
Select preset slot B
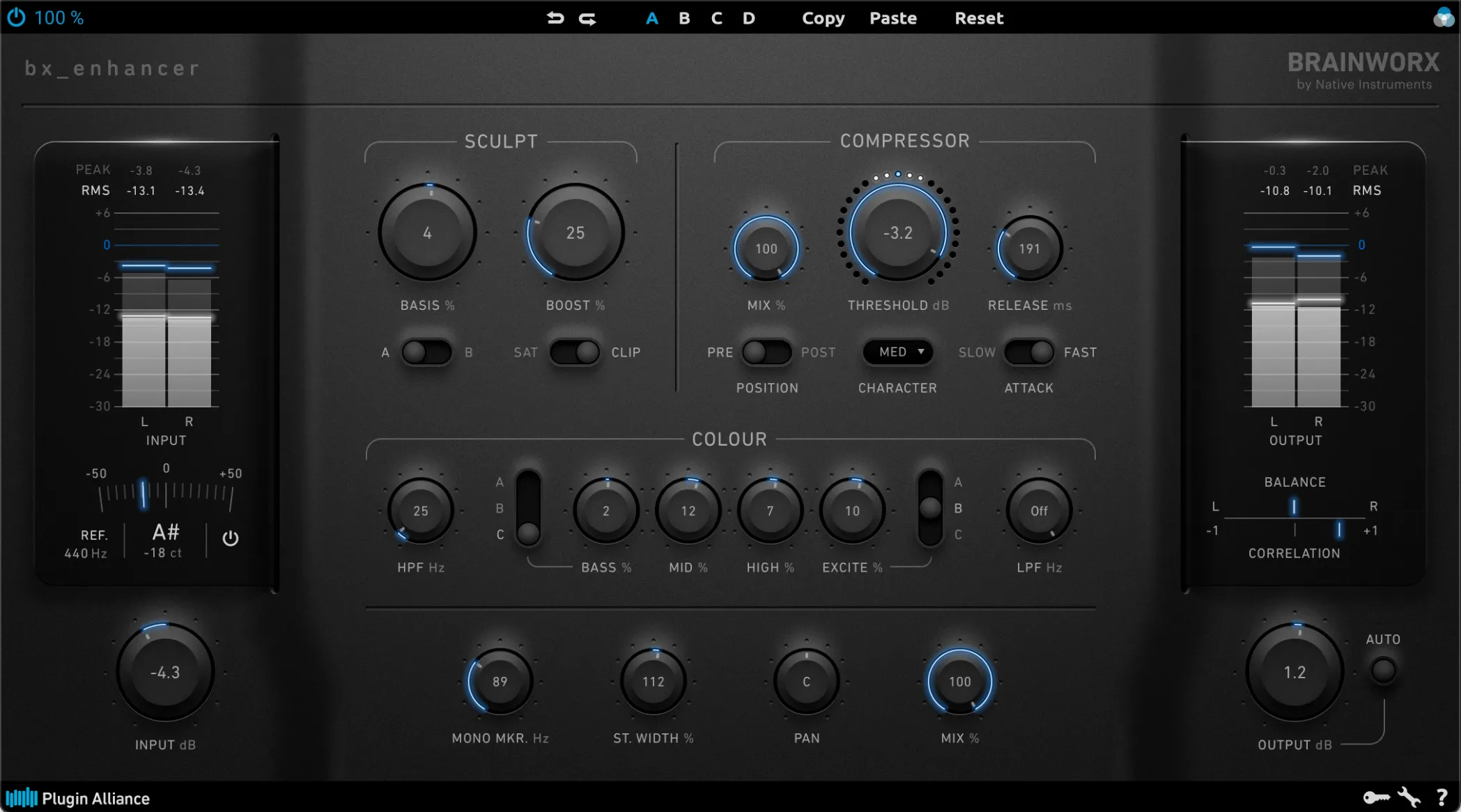[683, 18]
